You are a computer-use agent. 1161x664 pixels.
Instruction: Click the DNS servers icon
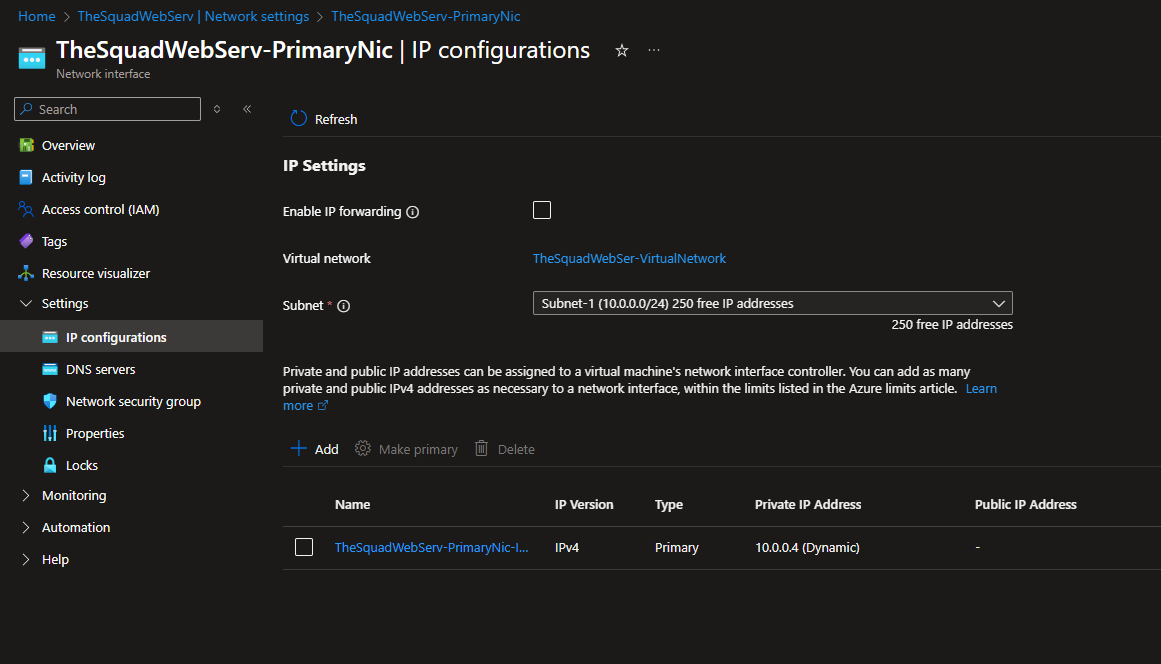pyautogui.click(x=50, y=369)
